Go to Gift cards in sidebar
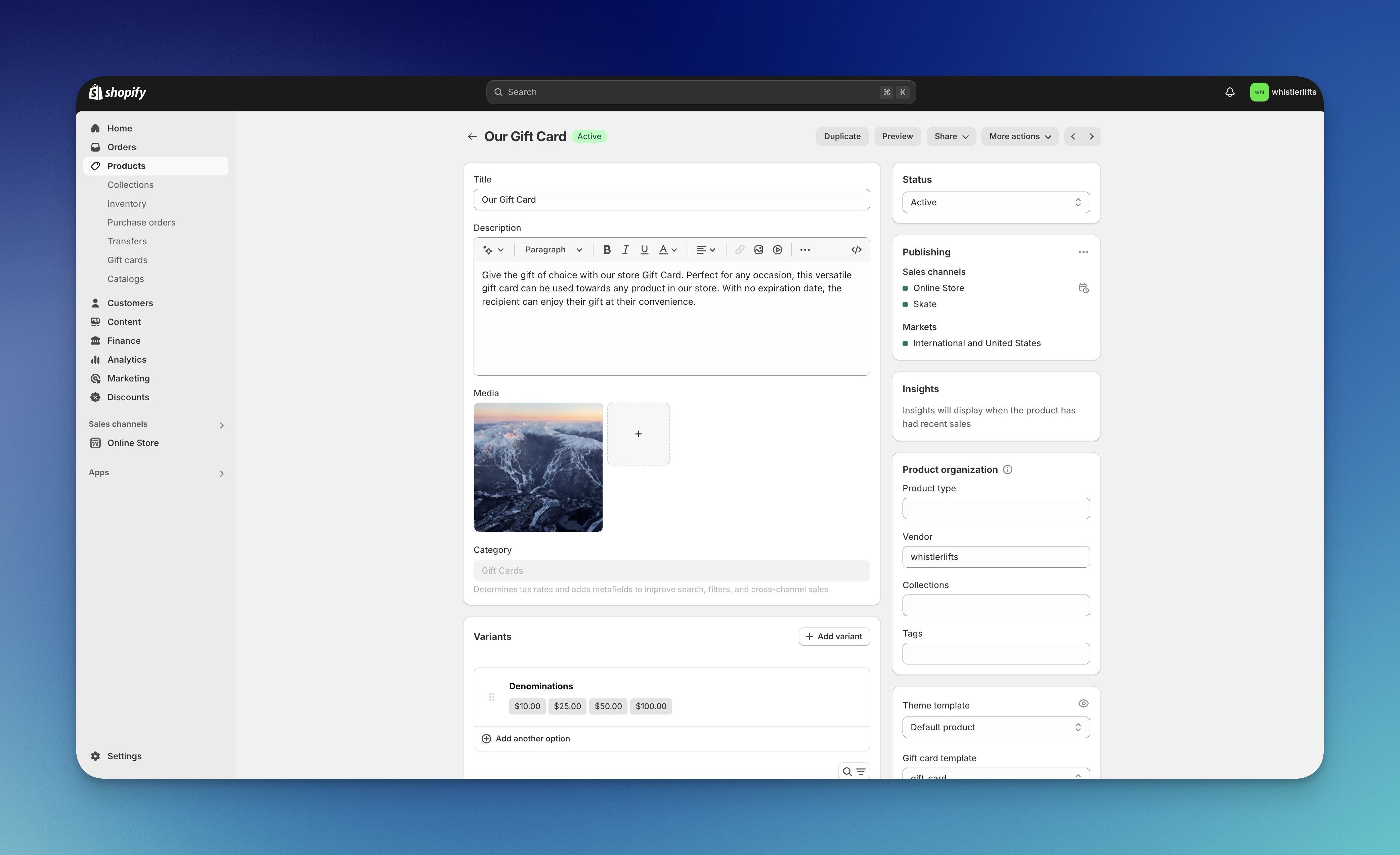Screen dimensions: 1400x855 (x=127, y=260)
